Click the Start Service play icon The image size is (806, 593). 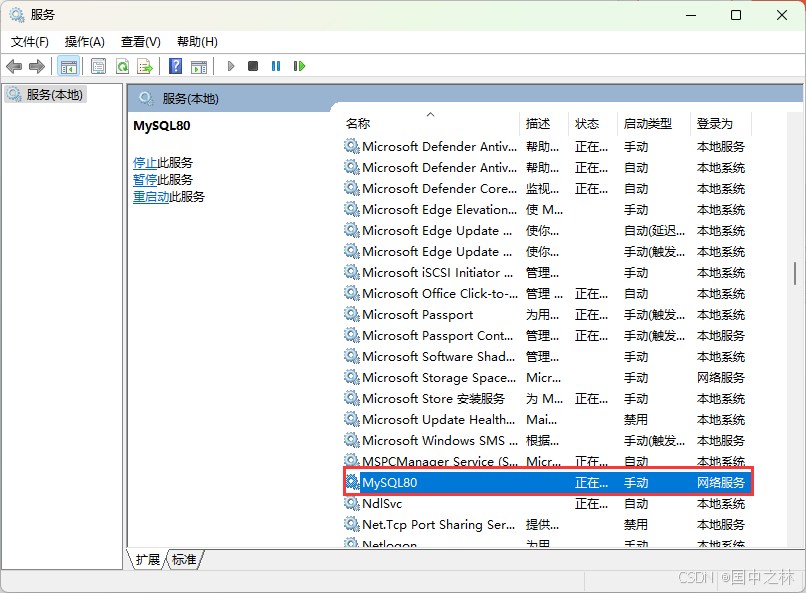pos(231,66)
